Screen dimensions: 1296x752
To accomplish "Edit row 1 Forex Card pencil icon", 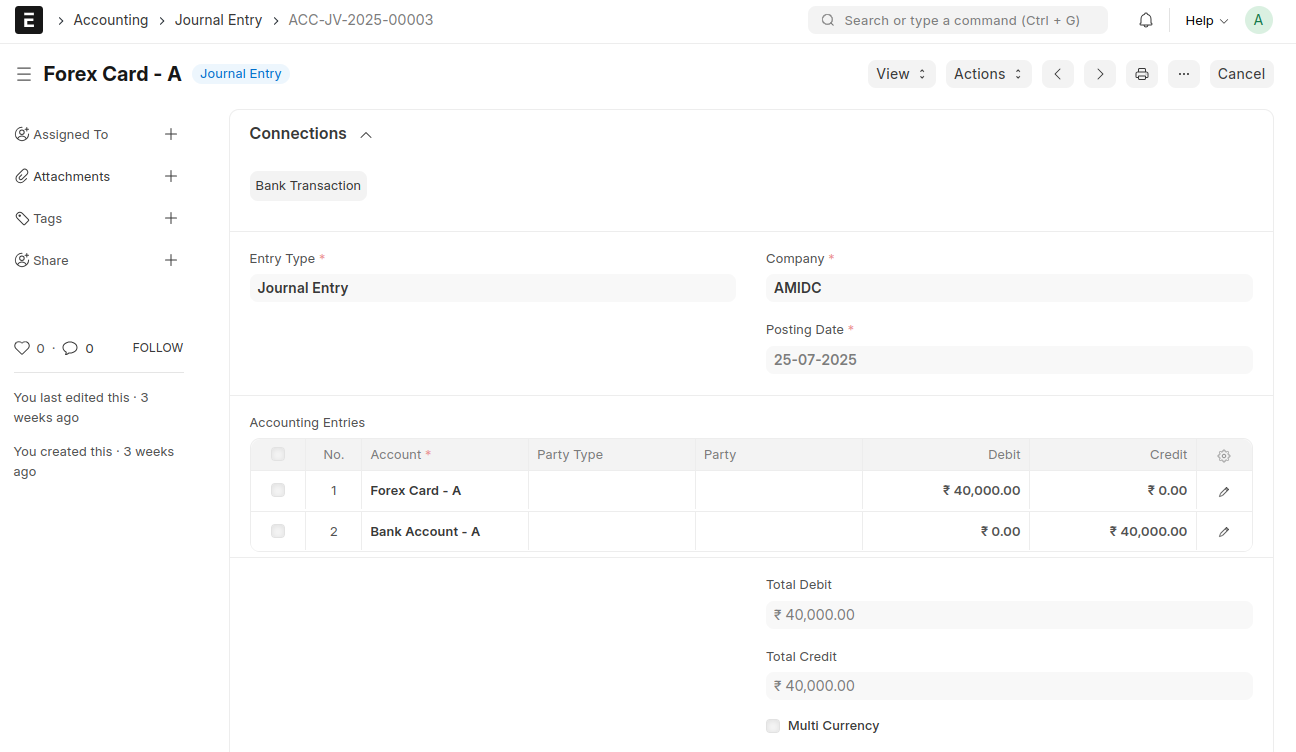I will [x=1224, y=491].
